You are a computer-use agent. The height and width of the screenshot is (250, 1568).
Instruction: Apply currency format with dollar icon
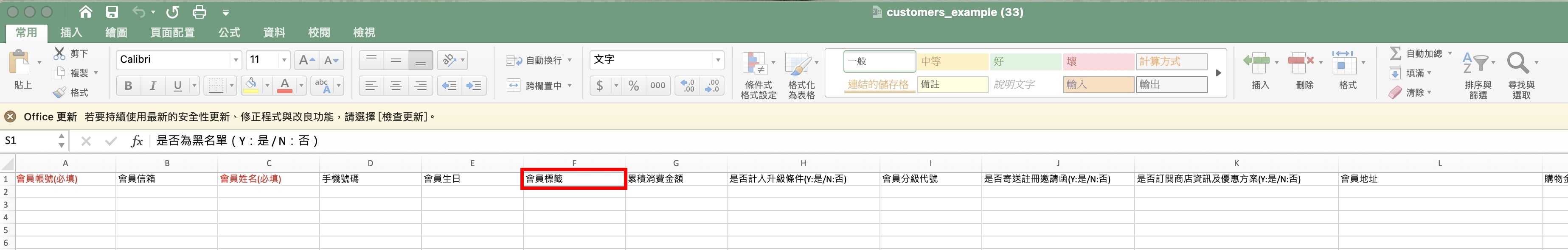tap(600, 86)
